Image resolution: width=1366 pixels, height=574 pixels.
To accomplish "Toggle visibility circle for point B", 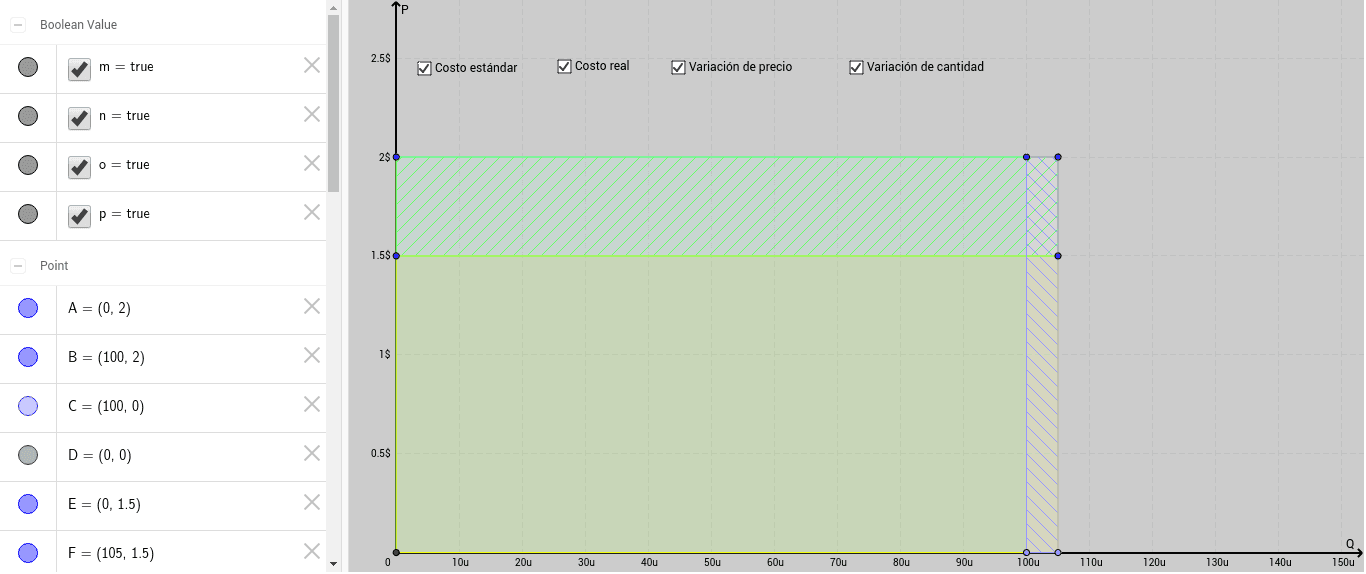I will click(28, 357).
